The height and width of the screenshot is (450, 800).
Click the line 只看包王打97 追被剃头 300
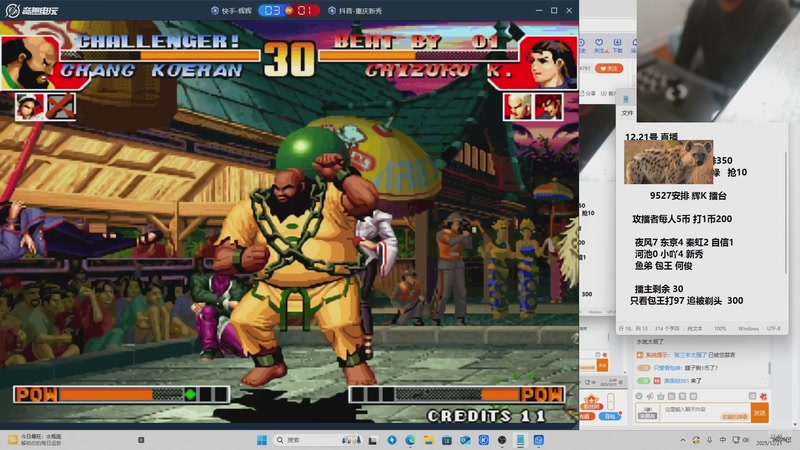[686, 301]
